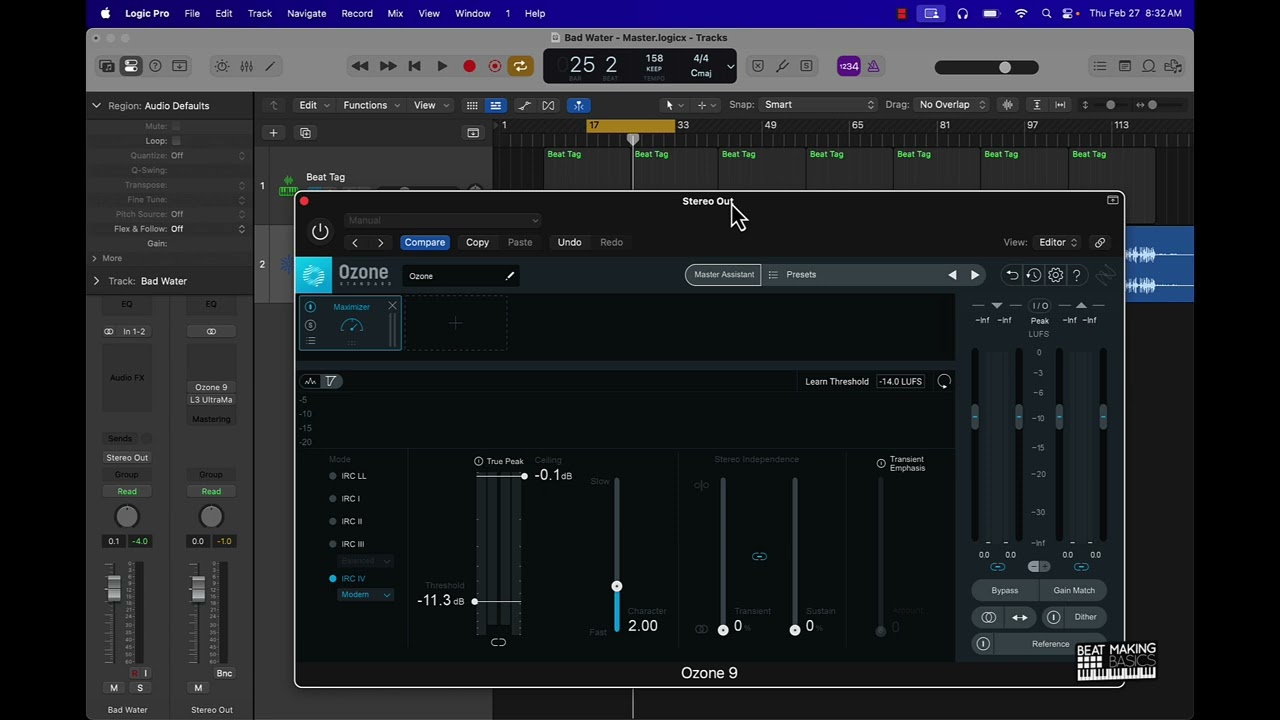Toggle mono sum circles icon
The height and width of the screenshot is (720, 1280).
click(x=989, y=617)
